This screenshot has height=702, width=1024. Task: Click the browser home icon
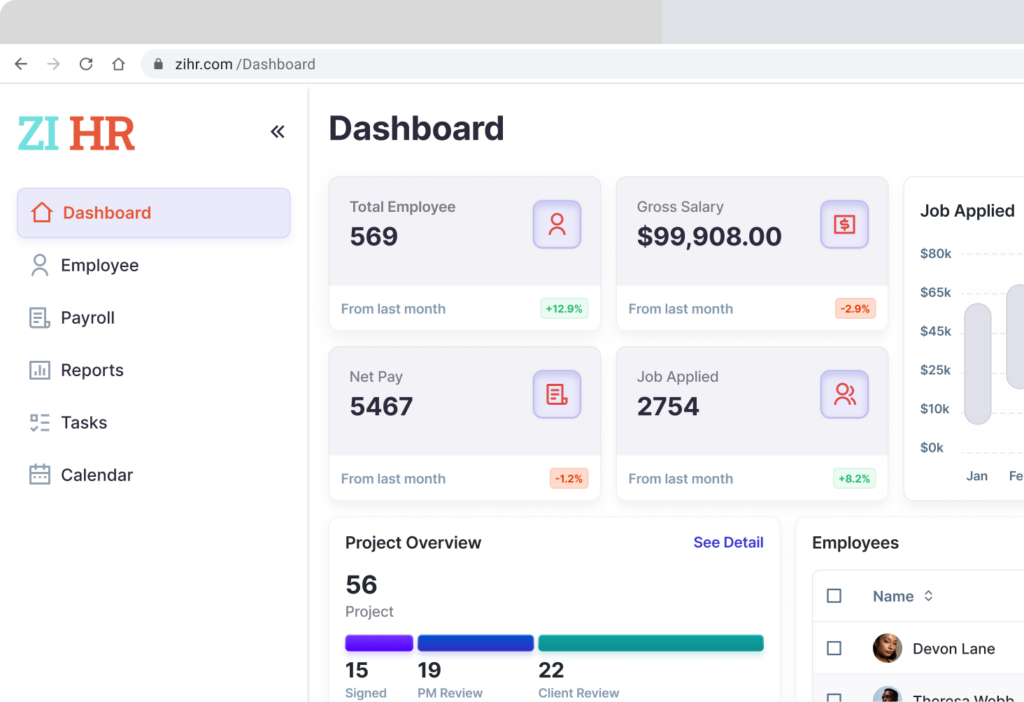[118, 64]
